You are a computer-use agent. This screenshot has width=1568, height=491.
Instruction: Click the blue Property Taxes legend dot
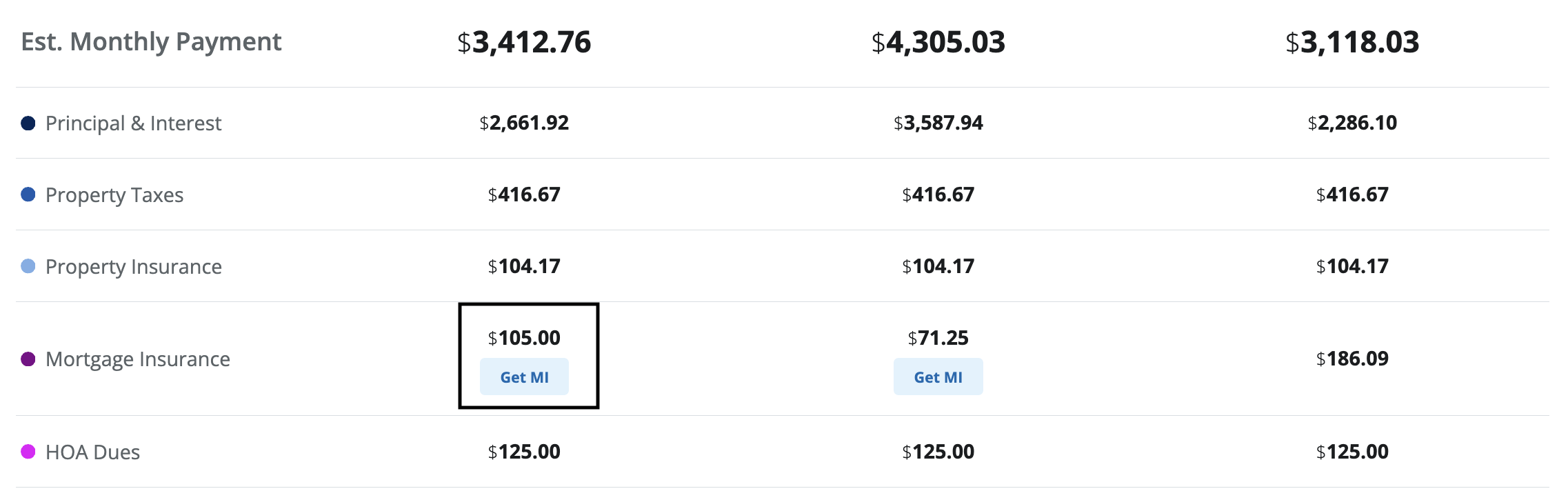[x=28, y=194]
